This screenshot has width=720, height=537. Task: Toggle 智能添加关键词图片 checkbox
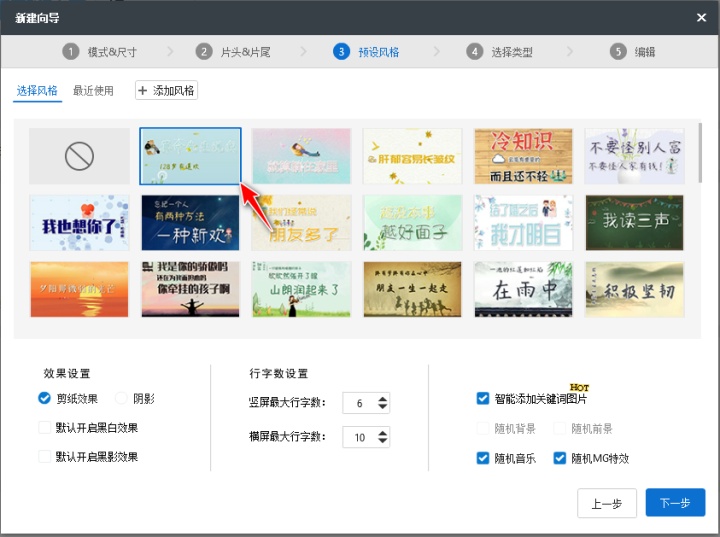click(483, 398)
